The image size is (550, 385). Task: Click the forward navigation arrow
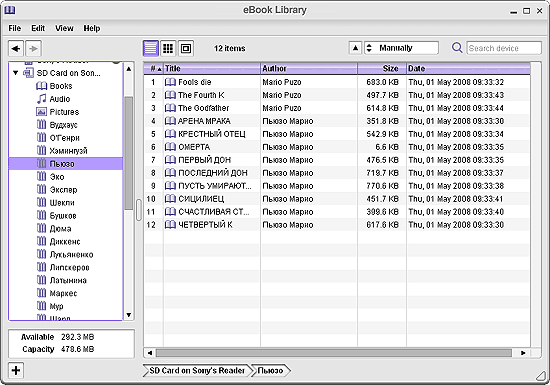[33, 48]
